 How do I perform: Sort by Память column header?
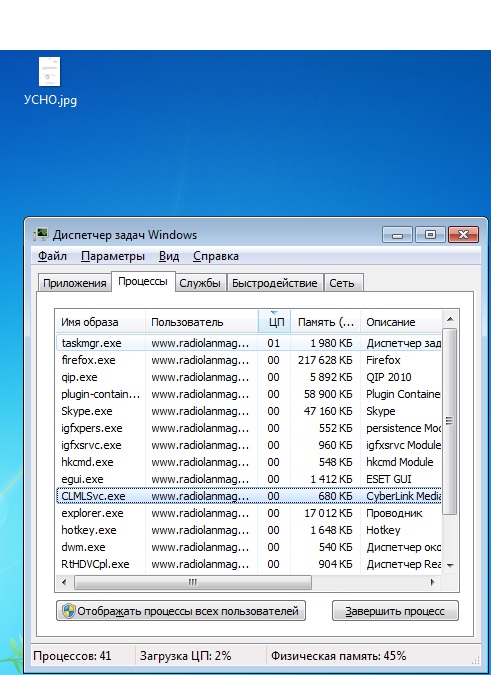[326, 322]
